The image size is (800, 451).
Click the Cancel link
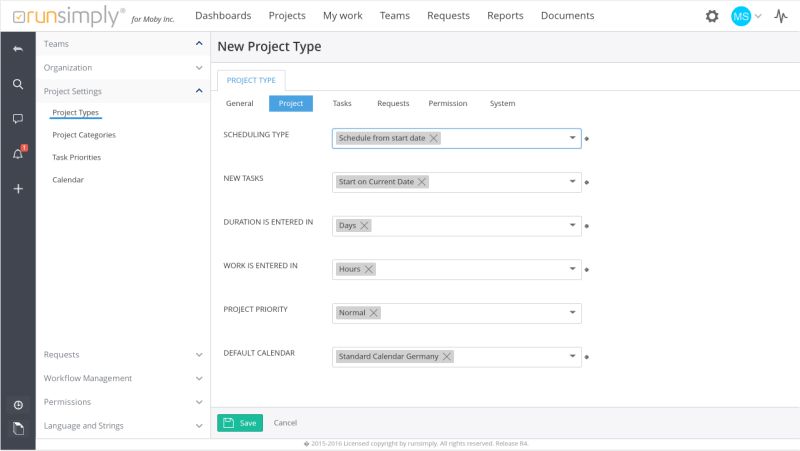click(x=285, y=423)
